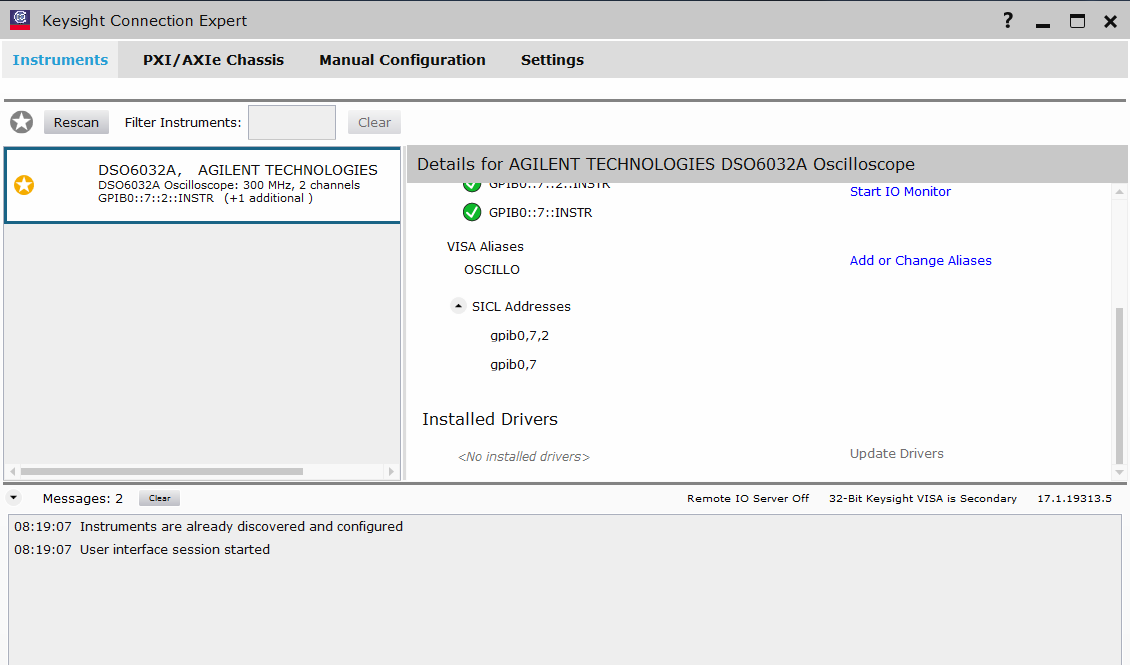Click the left arrow of instrument list scrollbar
This screenshot has height=665, width=1130.
click(13, 472)
